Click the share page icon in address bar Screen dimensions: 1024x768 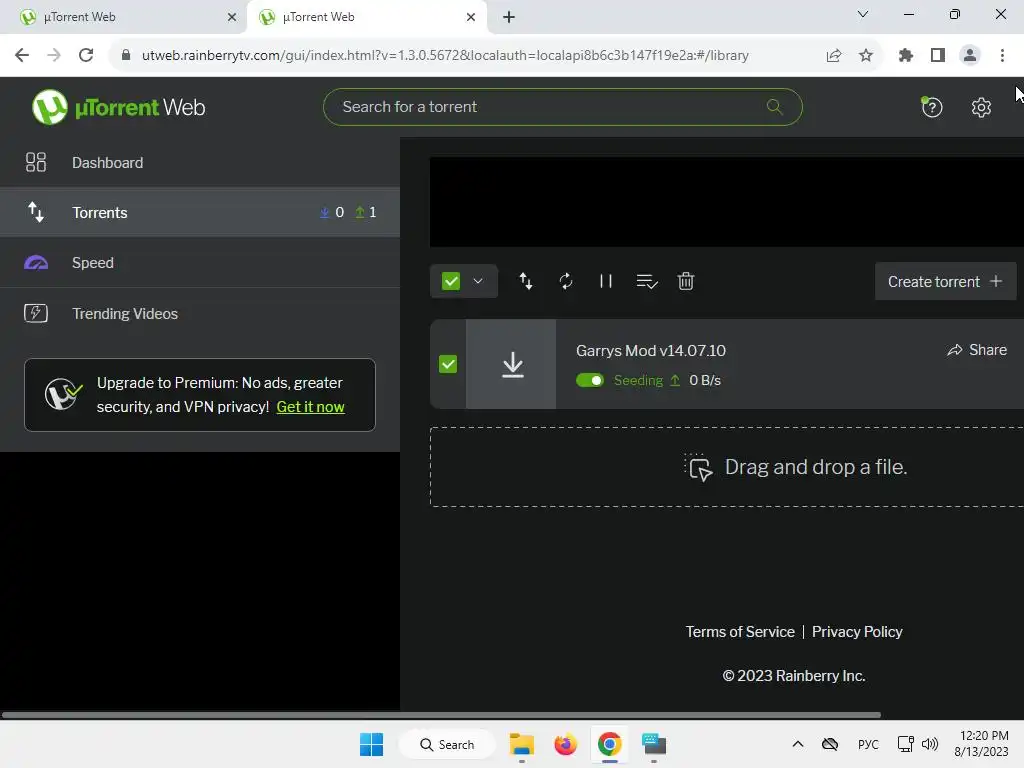[833, 56]
